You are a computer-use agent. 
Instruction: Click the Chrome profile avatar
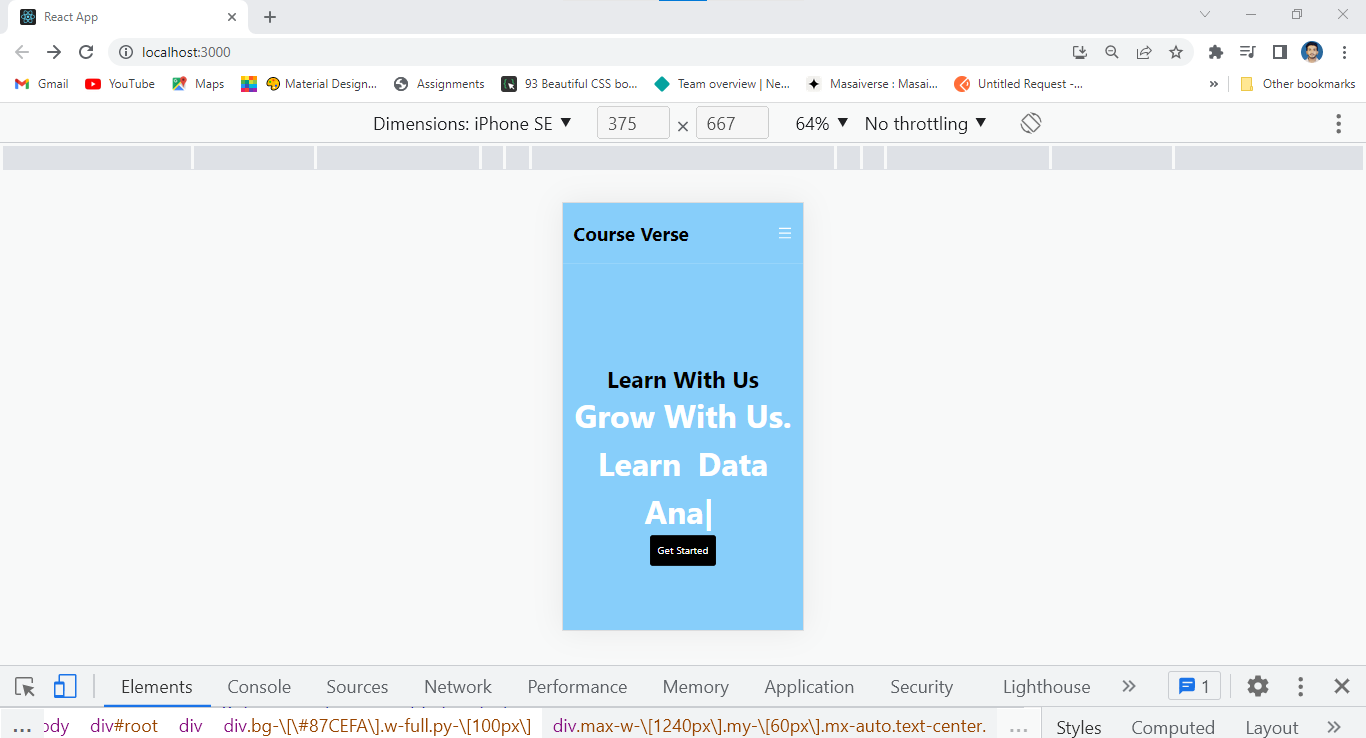point(1311,52)
